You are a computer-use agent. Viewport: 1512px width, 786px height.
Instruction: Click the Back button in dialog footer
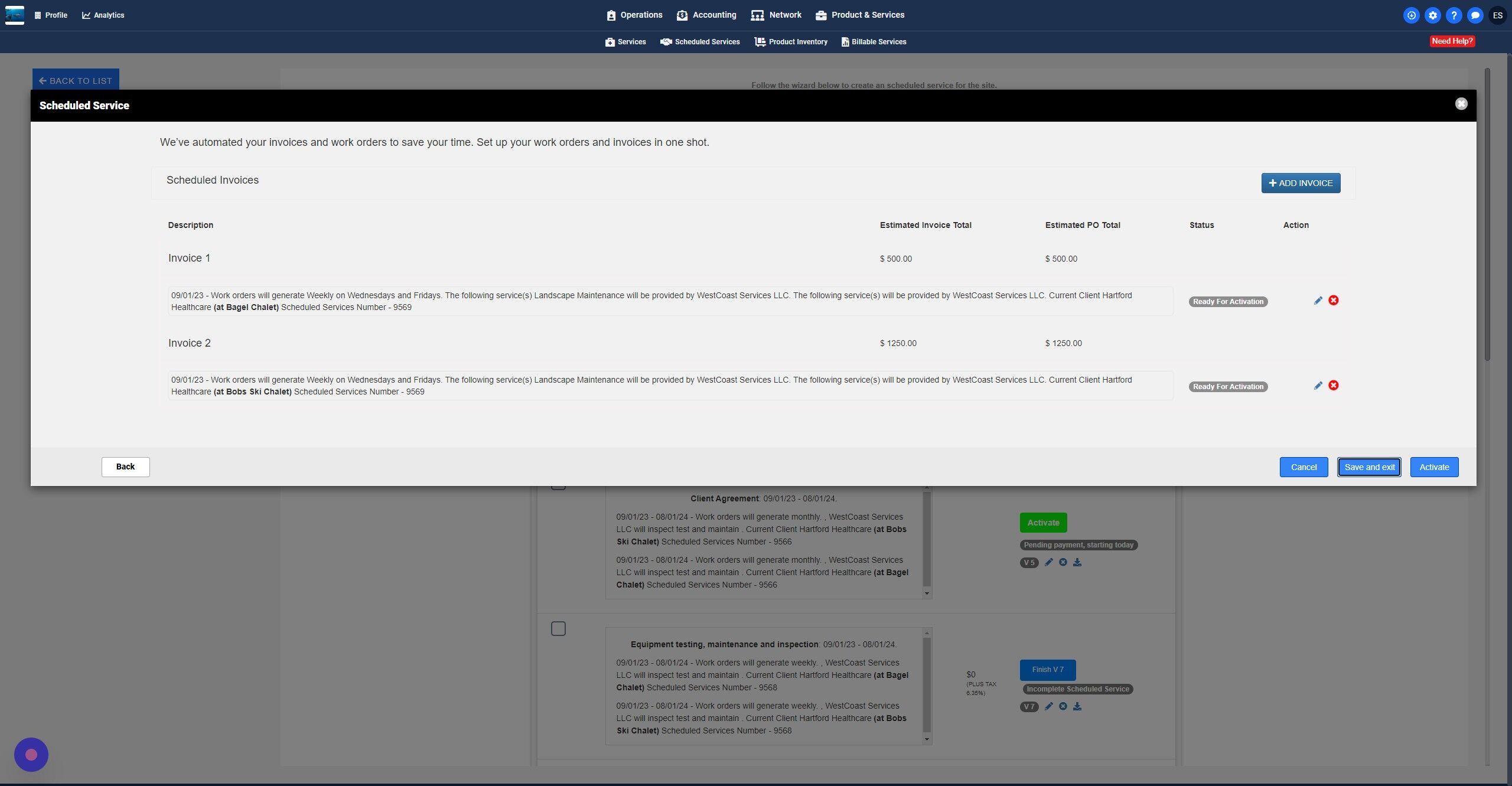click(x=125, y=467)
